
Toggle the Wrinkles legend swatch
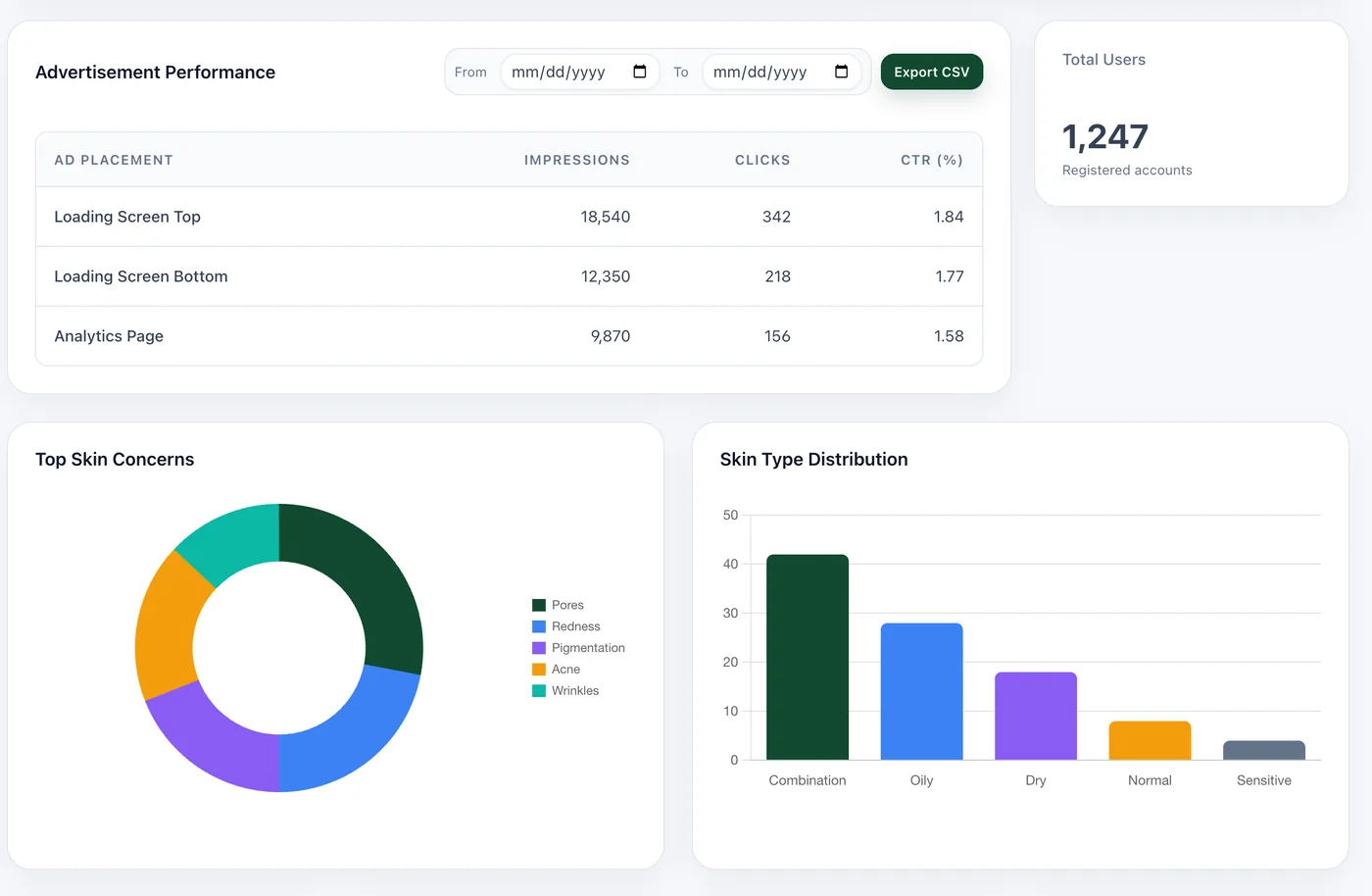[x=539, y=691]
